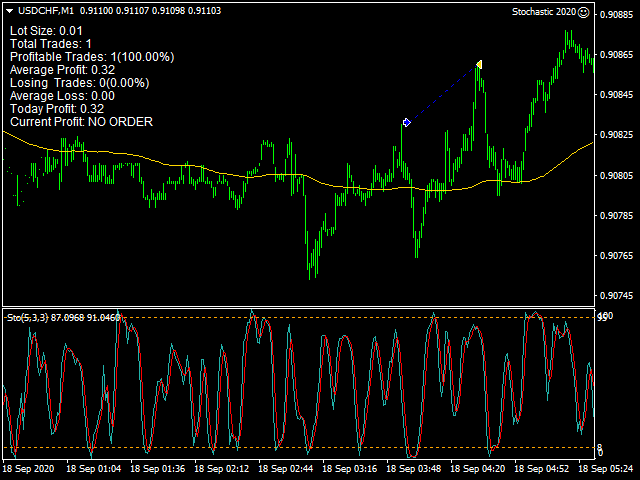Click the Average Loss: 0.00 line
The height and width of the screenshot is (480, 640).
click(62, 96)
